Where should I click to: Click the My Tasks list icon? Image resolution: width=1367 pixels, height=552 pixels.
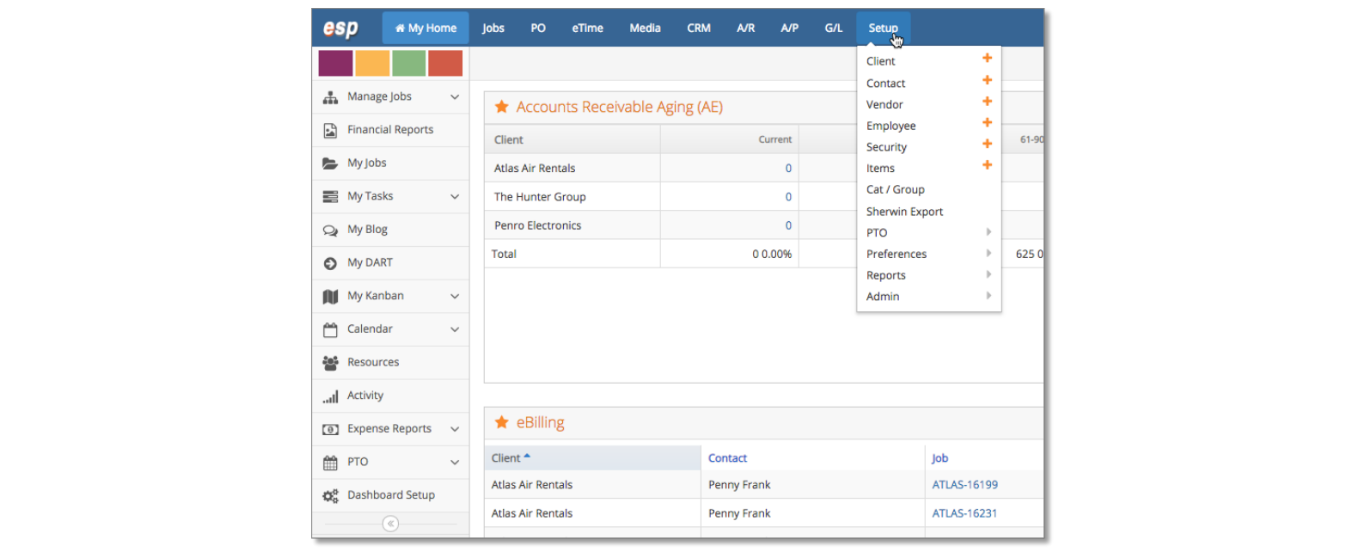(330, 197)
